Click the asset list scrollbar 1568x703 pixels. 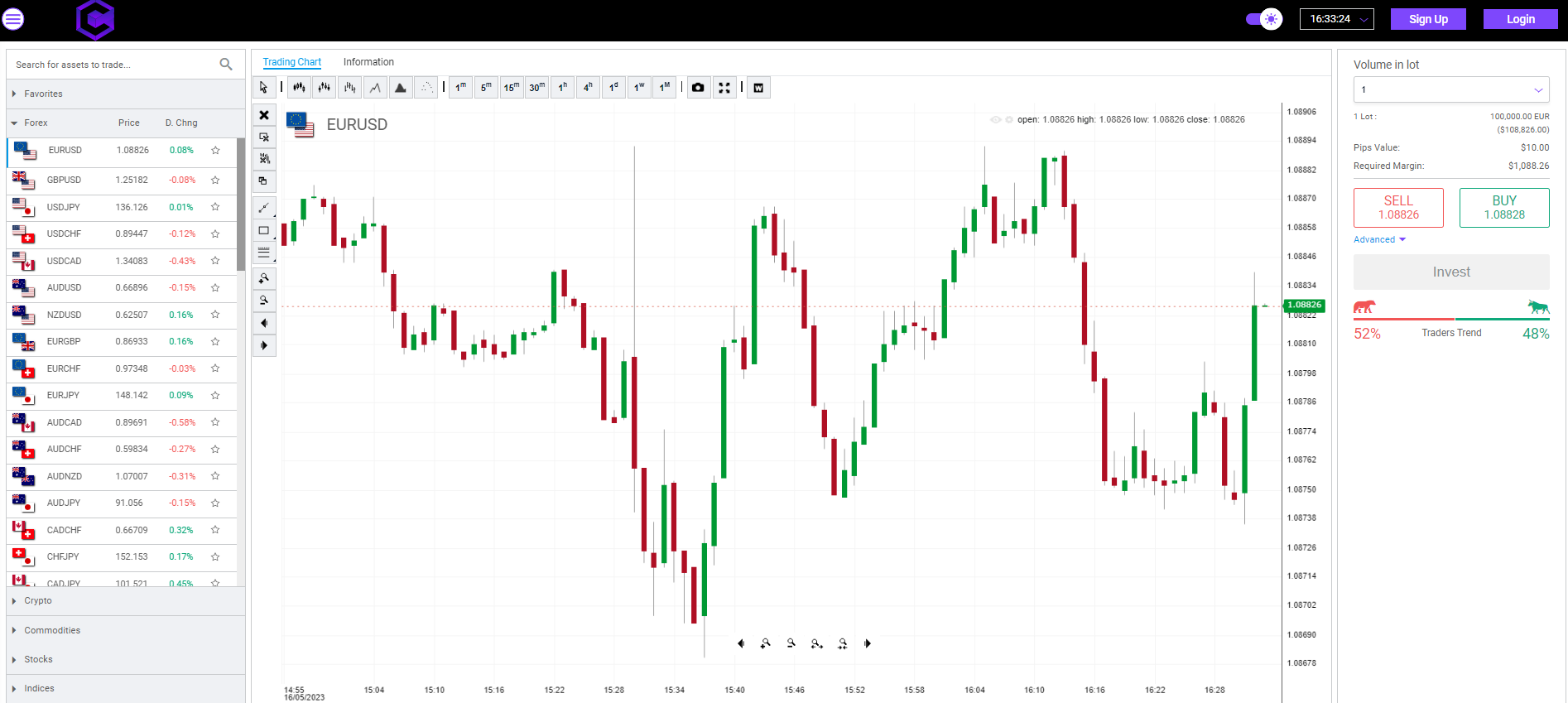pyautogui.click(x=240, y=203)
